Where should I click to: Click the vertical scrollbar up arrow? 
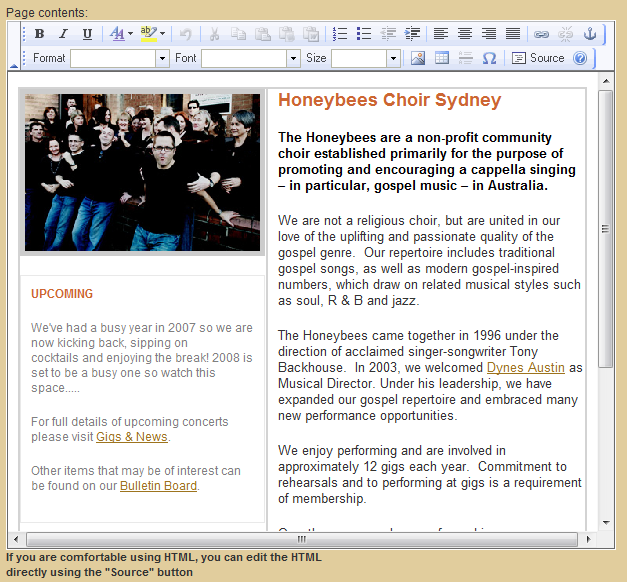coord(606,81)
